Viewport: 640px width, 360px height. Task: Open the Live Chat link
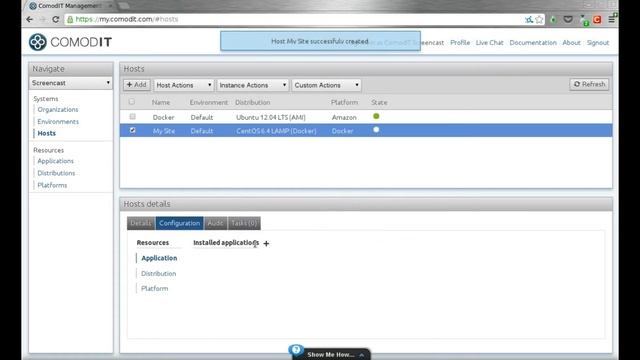[489, 42]
